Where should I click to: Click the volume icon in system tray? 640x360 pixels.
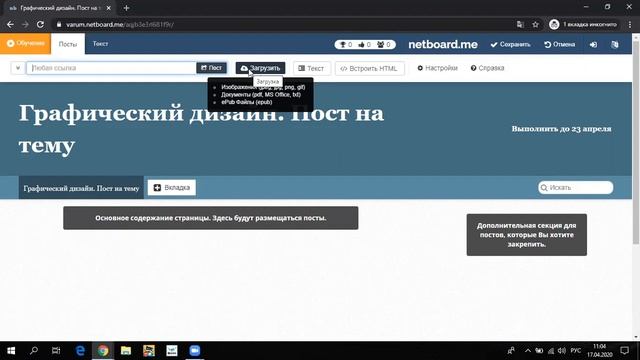pyautogui.click(x=562, y=351)
